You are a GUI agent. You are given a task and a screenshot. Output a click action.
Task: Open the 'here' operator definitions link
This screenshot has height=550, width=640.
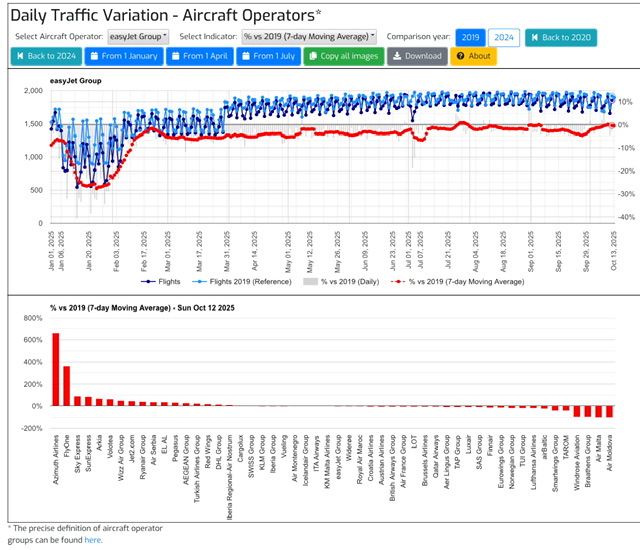point(93,540)
